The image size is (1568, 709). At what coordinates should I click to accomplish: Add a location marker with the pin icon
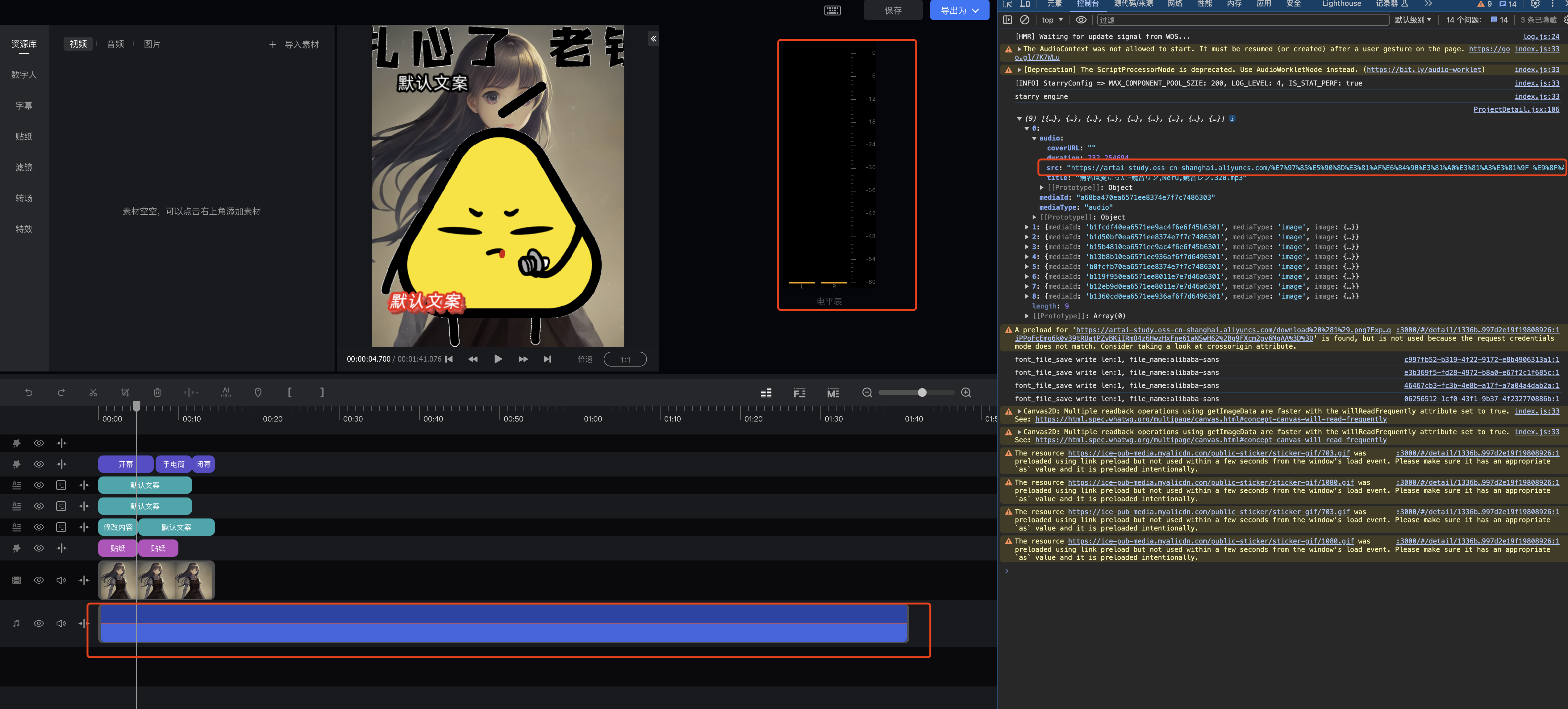point(258,393)
